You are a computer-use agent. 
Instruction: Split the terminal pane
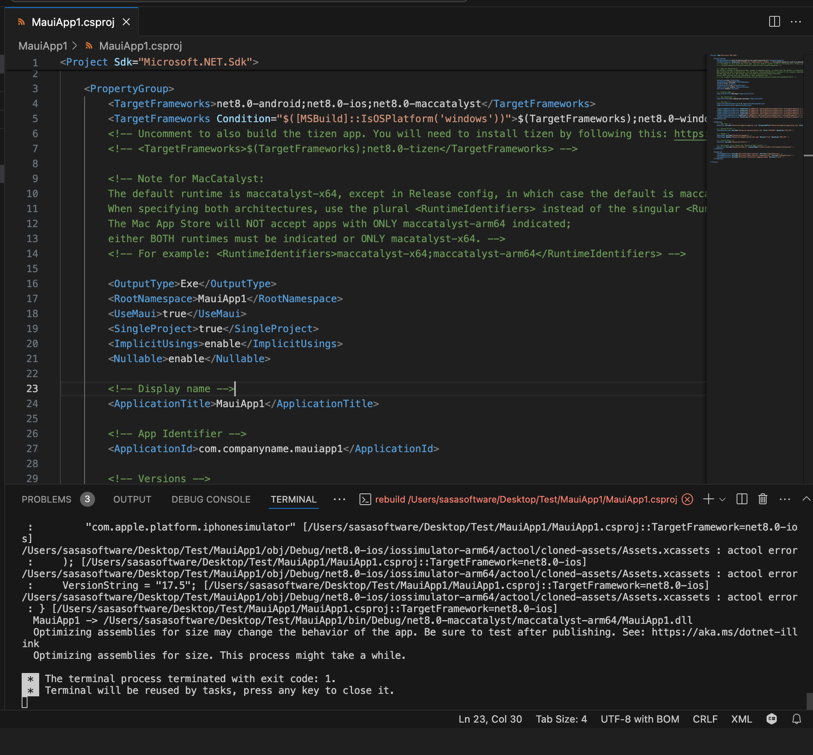[x=742, y=499]
